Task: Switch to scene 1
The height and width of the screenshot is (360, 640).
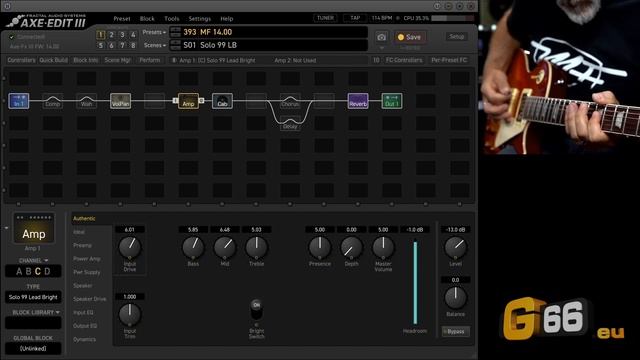Action: (x=101, y=35)
